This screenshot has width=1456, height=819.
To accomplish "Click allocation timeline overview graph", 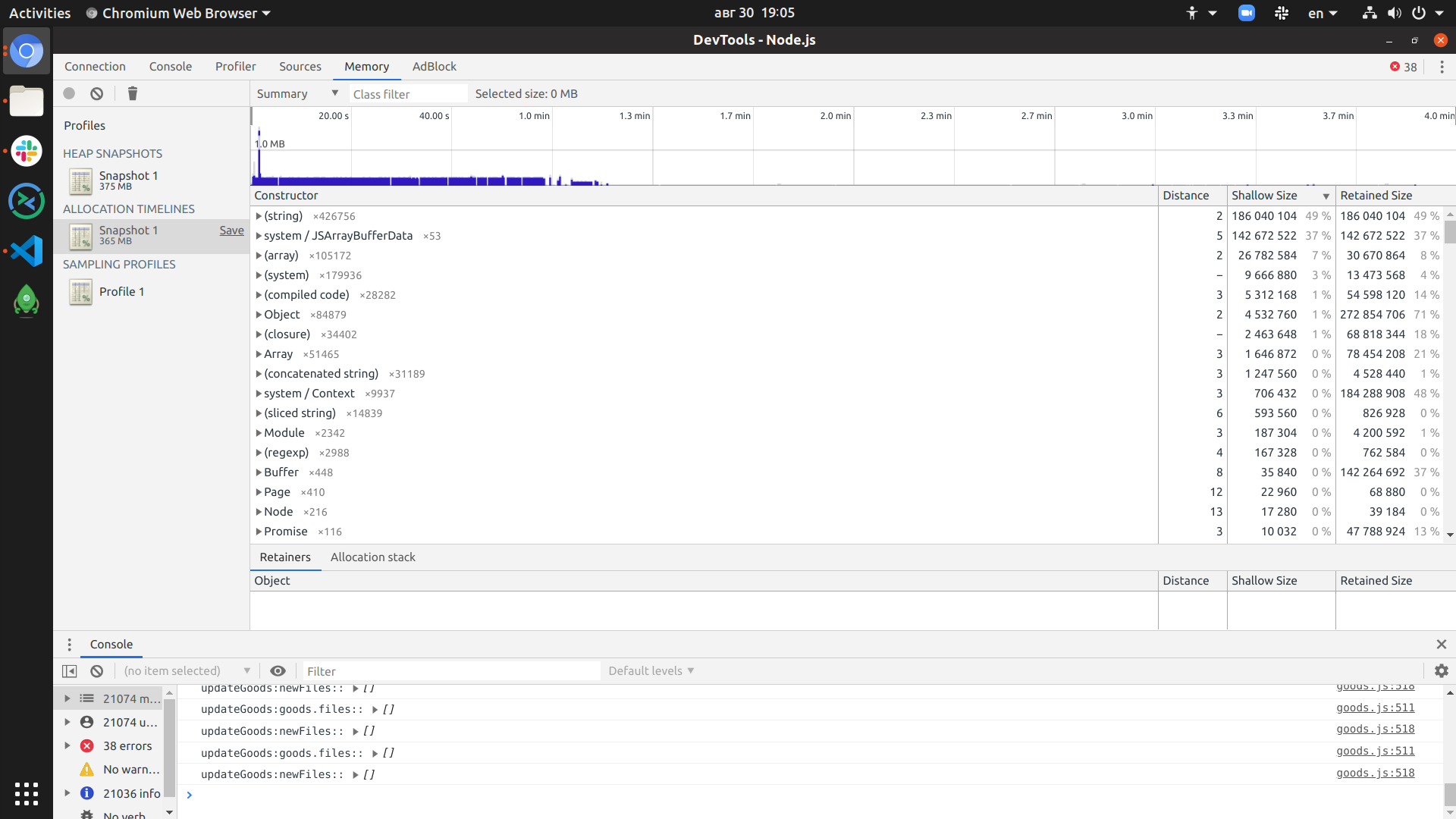I will (853, 146).
